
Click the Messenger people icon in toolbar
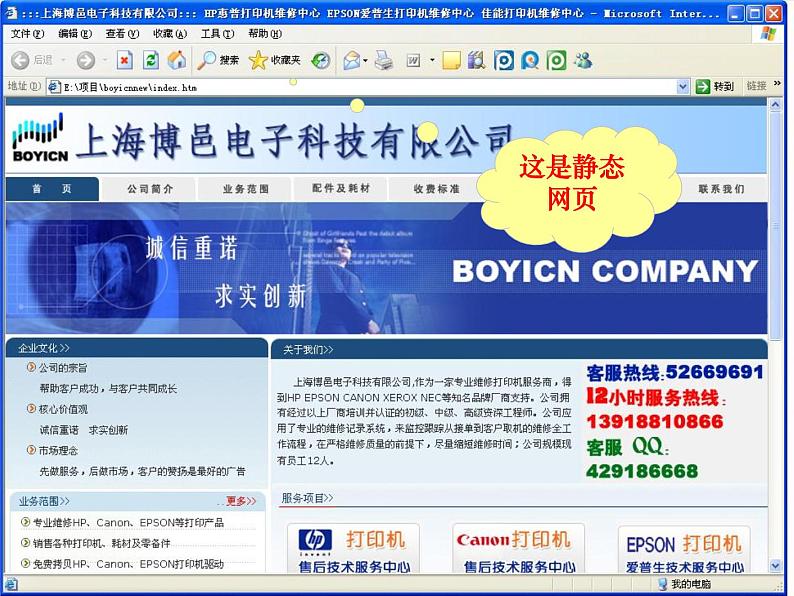582,61
